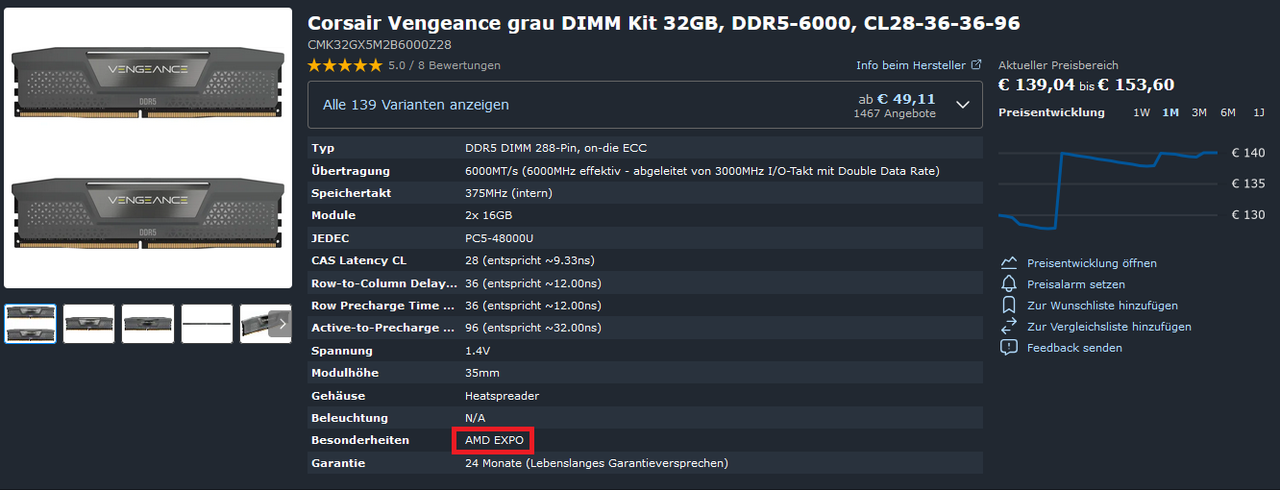Select the 6M price history range
This screenshot has height=490, width=1280.
click(x=1228, y=112)
